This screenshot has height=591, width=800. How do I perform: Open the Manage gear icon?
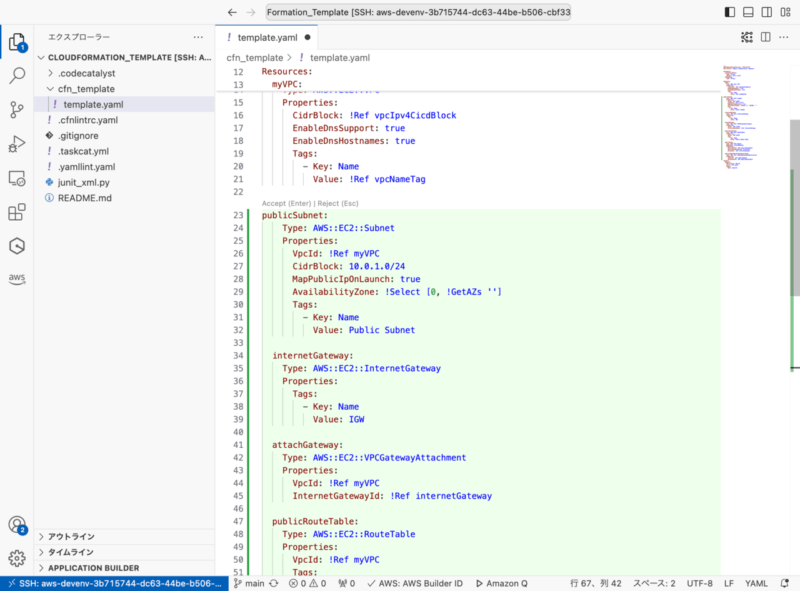17,558
